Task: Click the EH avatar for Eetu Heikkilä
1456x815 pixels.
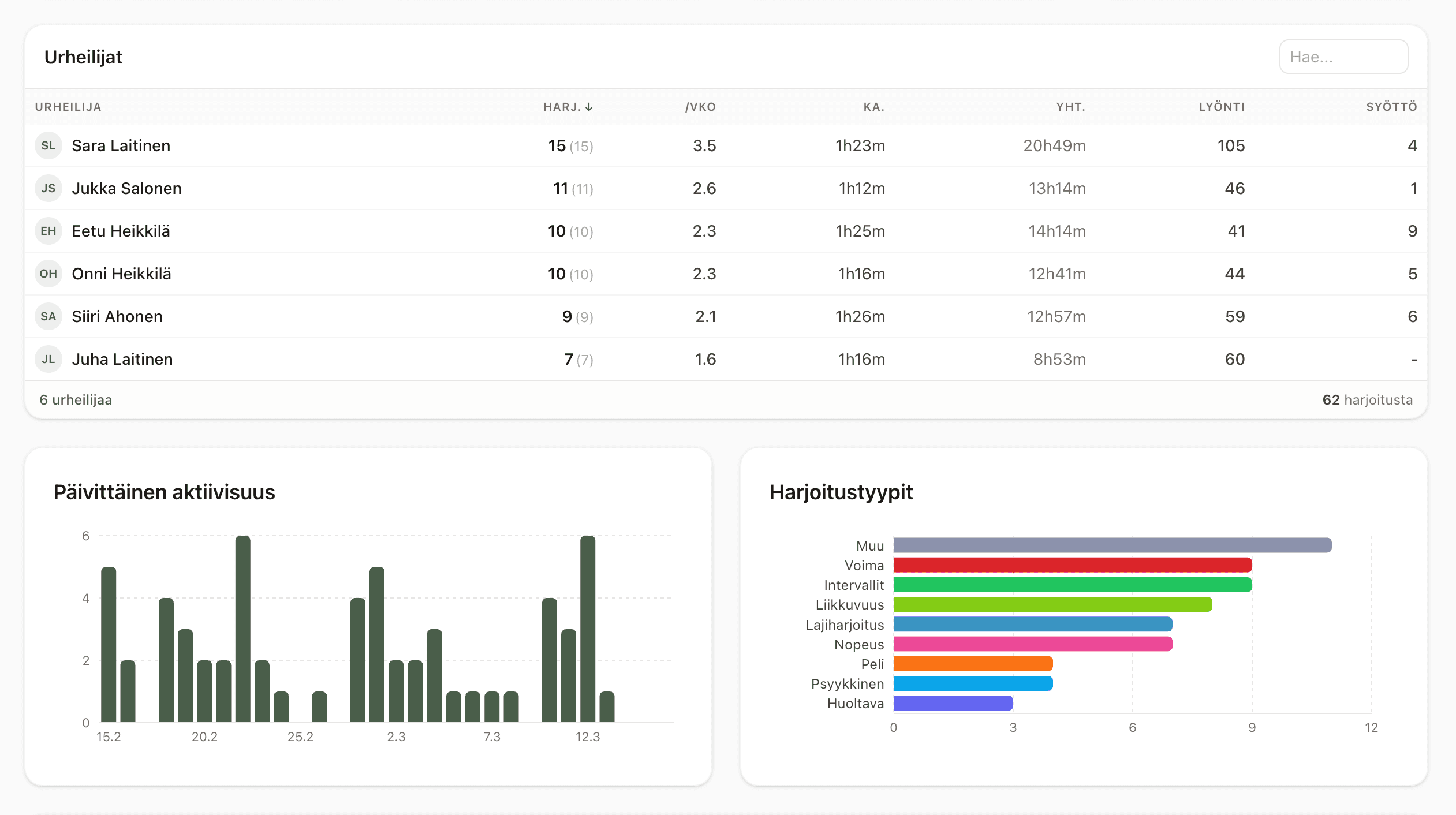Action: (x=48, y=231)
